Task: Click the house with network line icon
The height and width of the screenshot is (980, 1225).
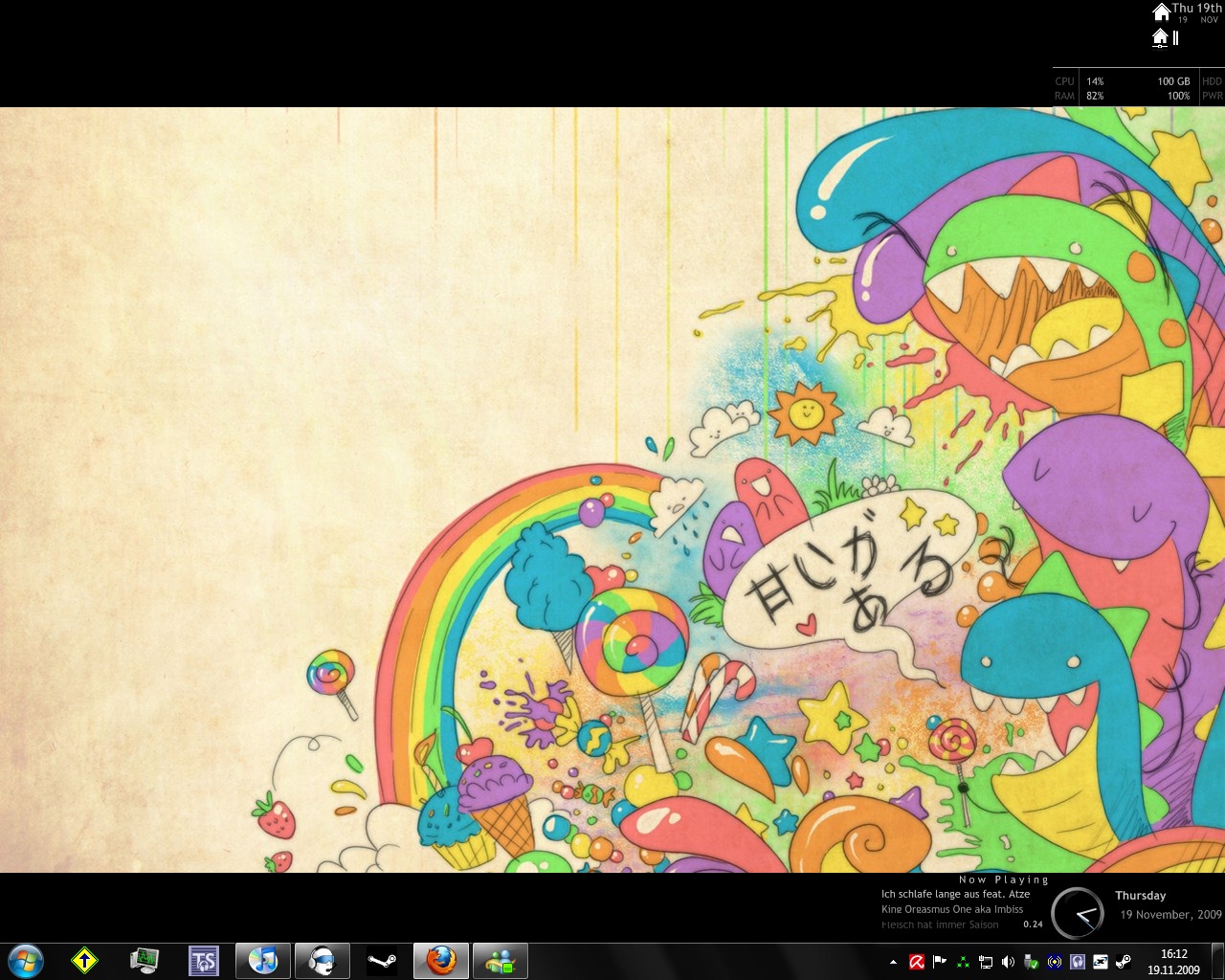Action: 1160,37
